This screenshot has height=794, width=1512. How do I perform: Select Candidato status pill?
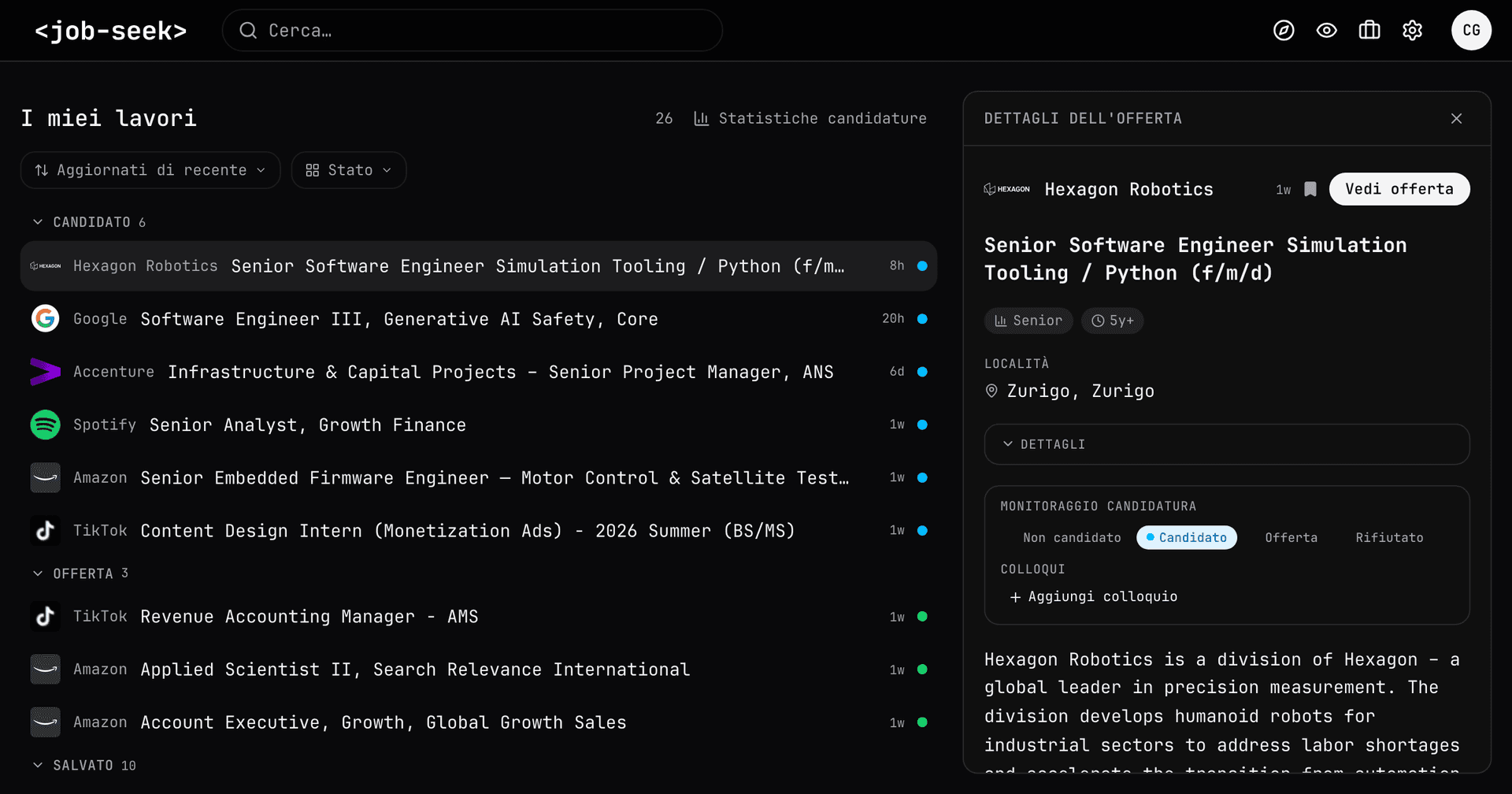coord(1187,537)
